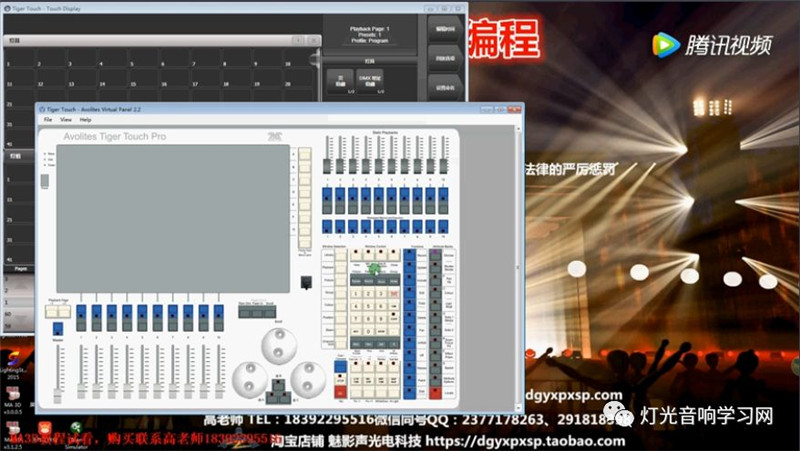Click the bottom-left attribute wheel
The height and width of the screenshot is (451, 800).
249,379
